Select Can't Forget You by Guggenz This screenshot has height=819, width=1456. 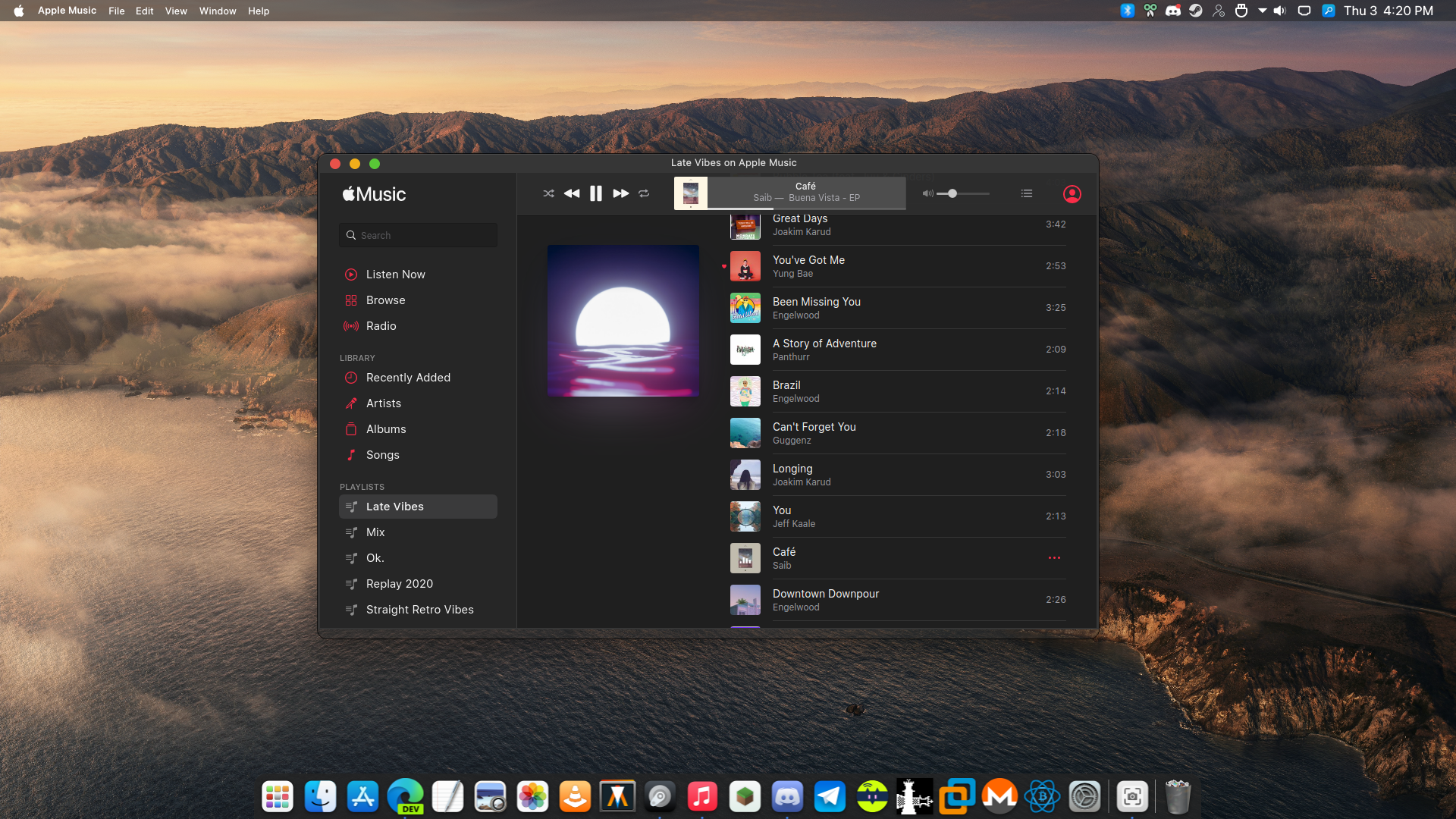tap(898, 433)
